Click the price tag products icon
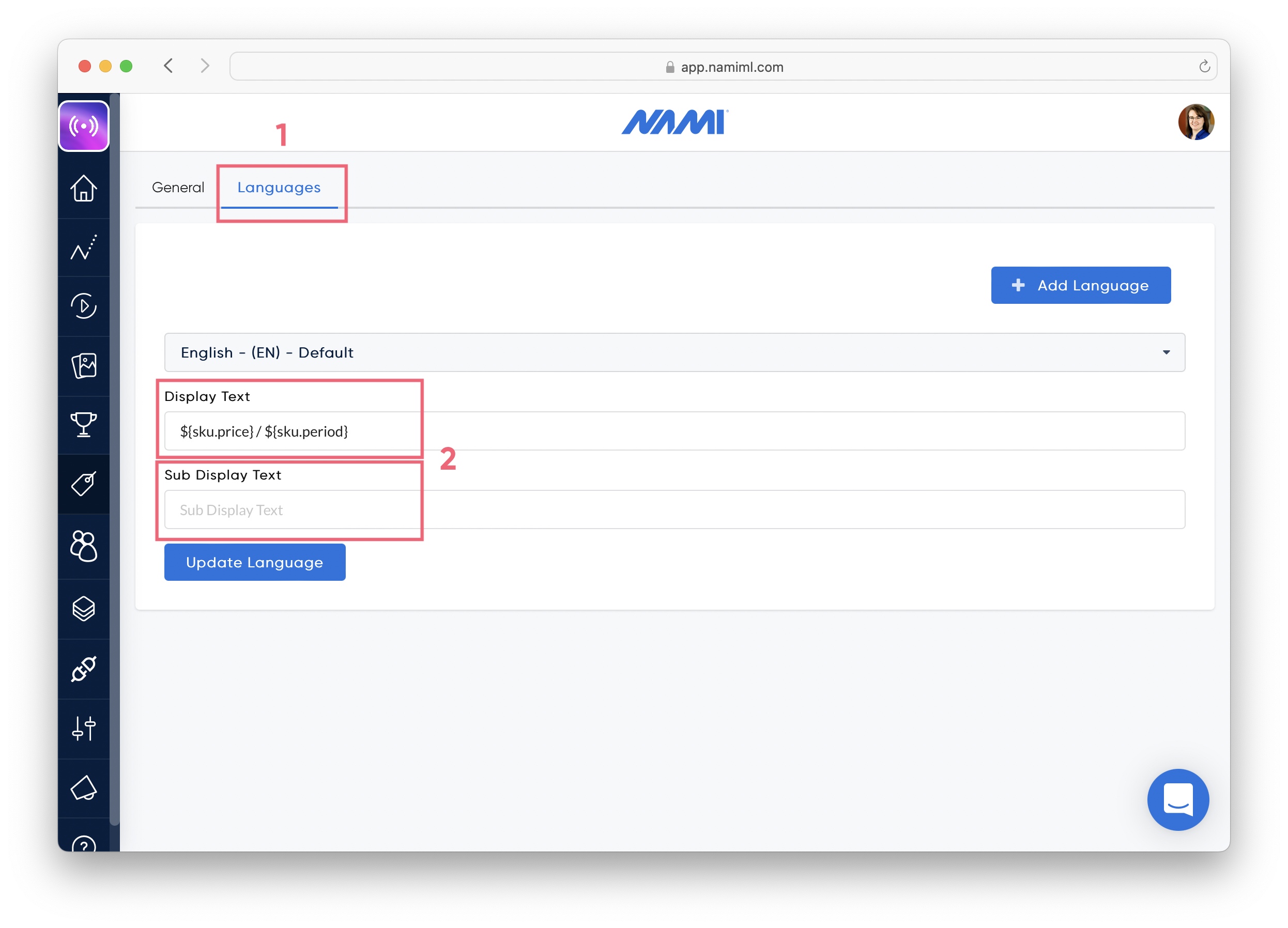This screenshot has height=928, width=1288. 84,484
